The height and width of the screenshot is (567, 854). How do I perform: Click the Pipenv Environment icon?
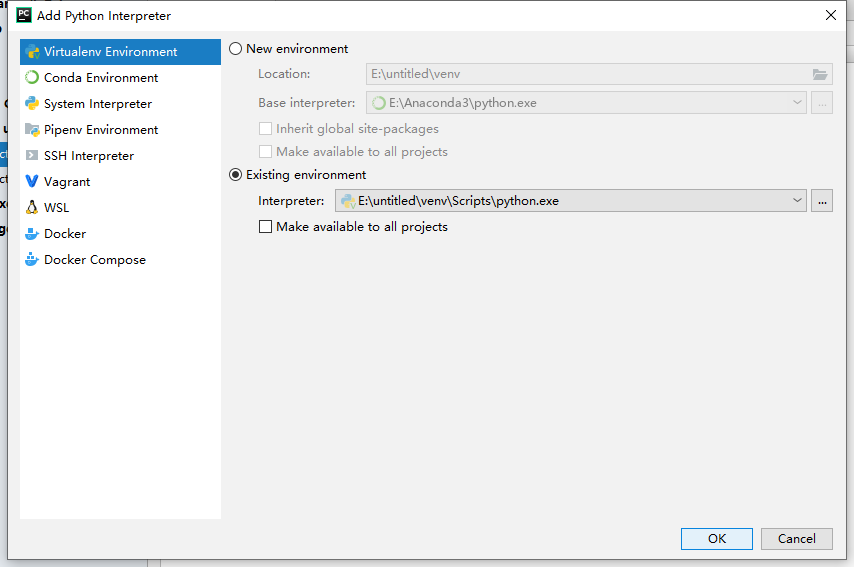point(32,130)
